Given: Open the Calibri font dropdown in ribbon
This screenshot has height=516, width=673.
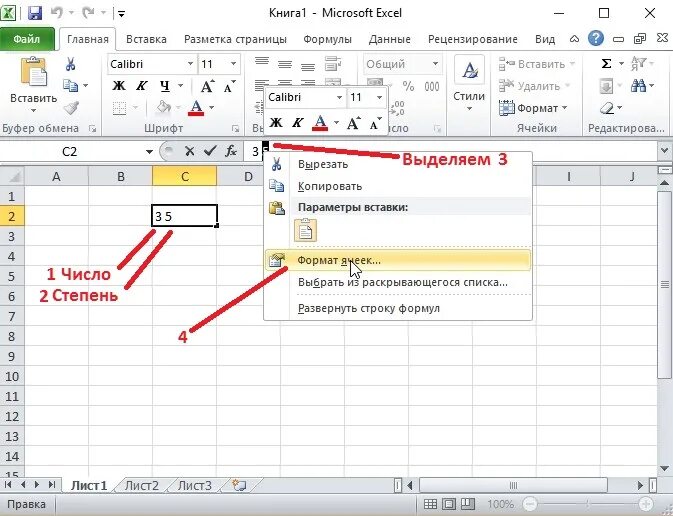Looking at the screenshot, I should coord(190,64).
